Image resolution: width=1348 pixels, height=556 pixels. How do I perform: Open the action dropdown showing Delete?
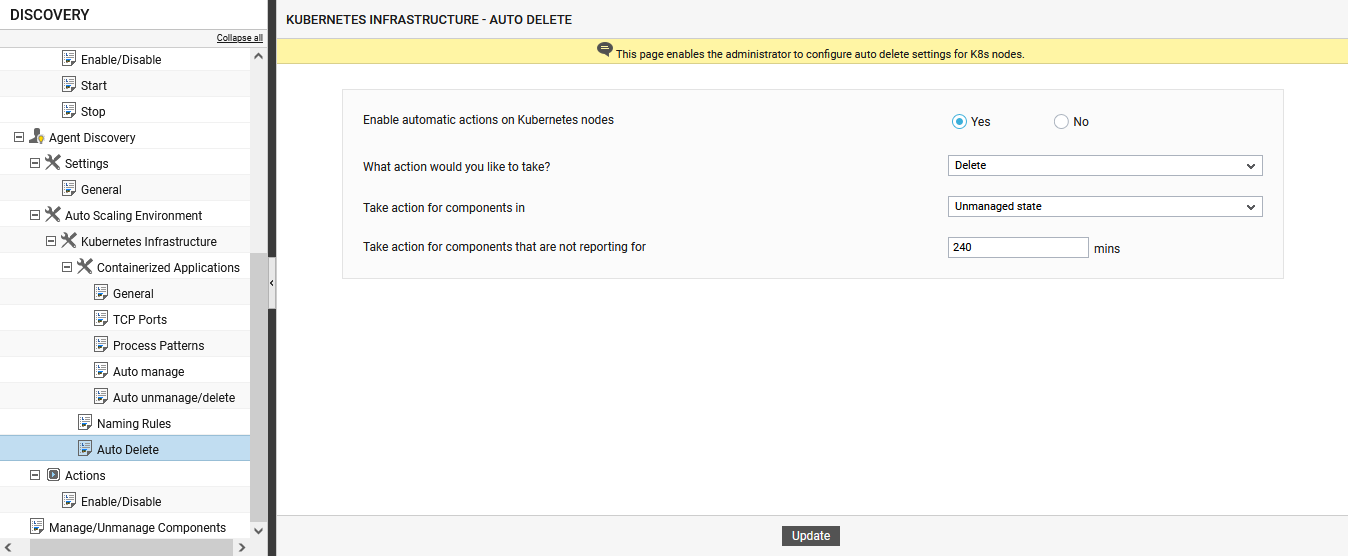pyautogui.click(x=1105, y=166)
